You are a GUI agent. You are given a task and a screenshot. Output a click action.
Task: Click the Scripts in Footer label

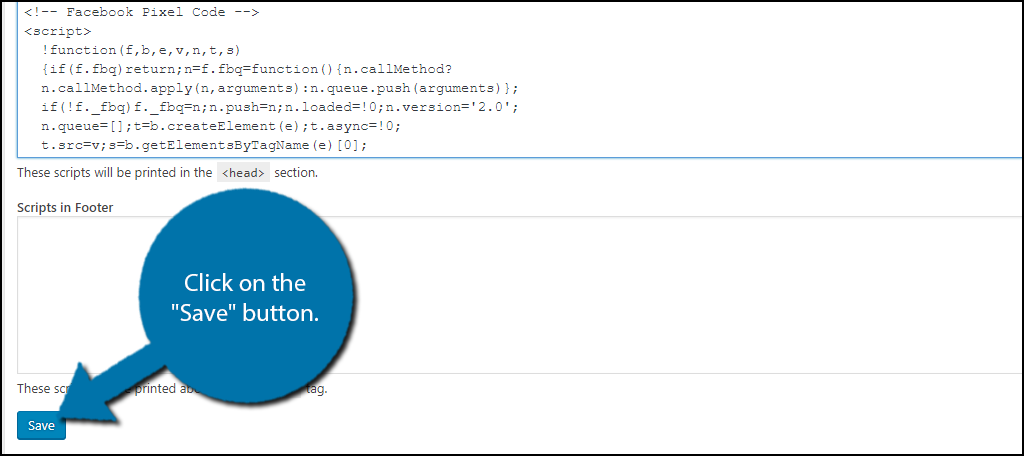(x=65, y=207)
